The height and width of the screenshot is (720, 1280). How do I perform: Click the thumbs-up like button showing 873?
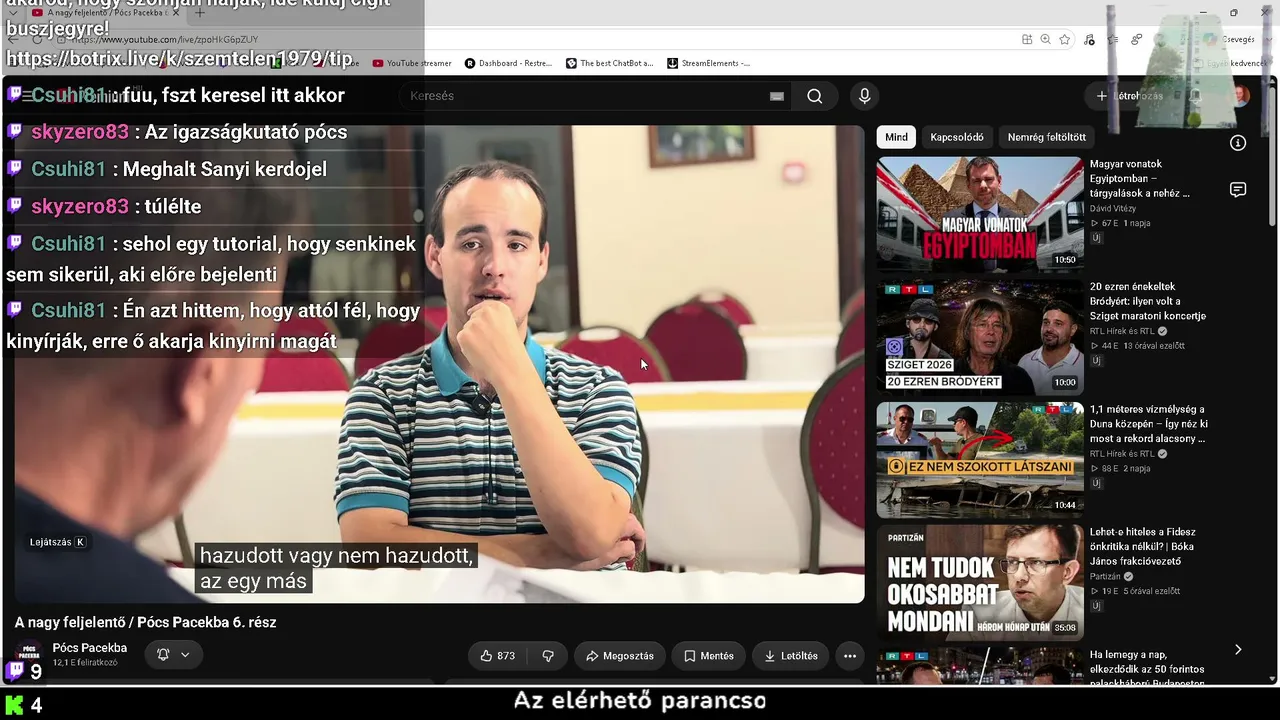pyautogui.click(x=498, y=656)
